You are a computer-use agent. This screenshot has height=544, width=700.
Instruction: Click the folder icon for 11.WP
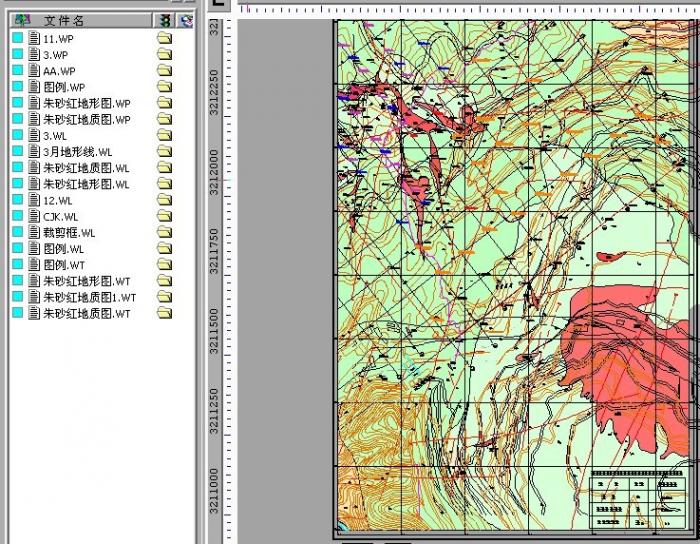[x=164, y=38]
